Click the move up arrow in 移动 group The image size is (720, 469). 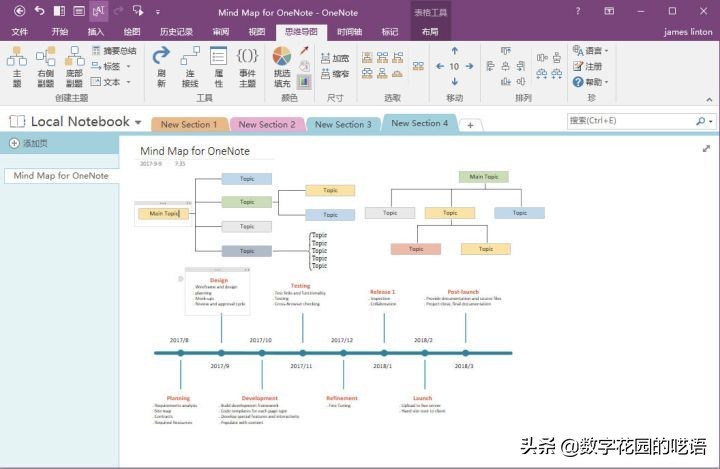tap(455, 51)
